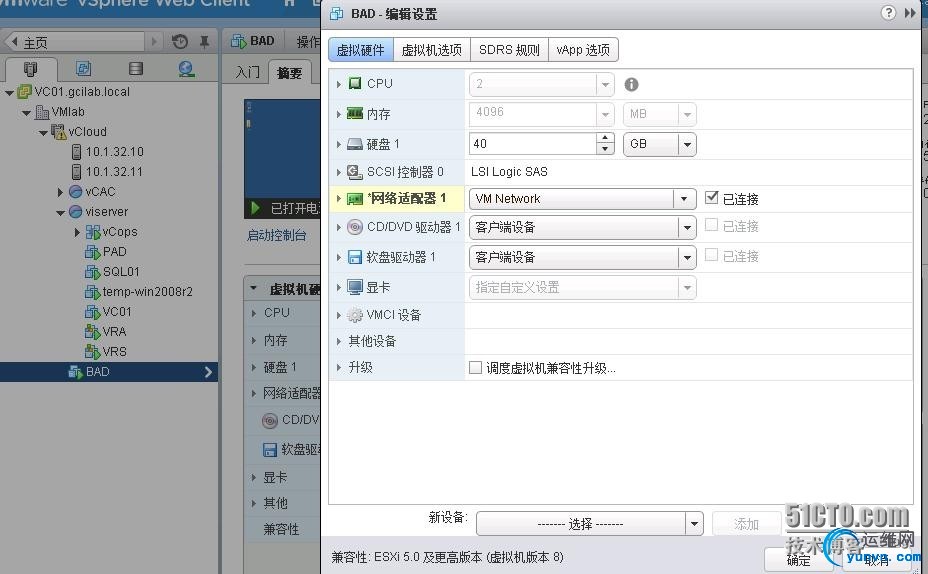The height and width of the screenshot is (574, 928).
Task: Click the 确定 OK button
Action: point(798,559)
